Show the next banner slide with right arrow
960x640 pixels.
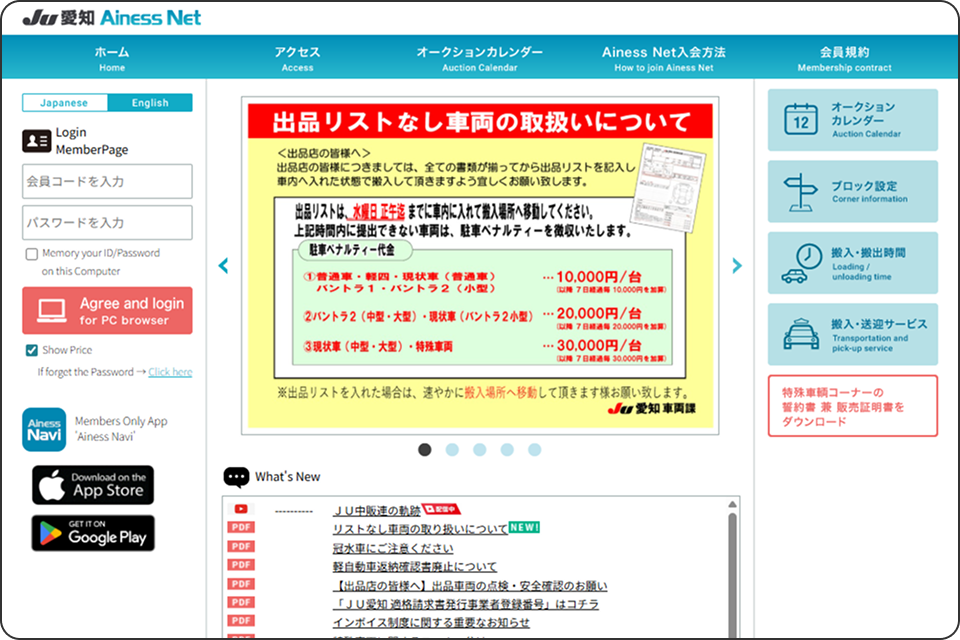click(737, 266)
